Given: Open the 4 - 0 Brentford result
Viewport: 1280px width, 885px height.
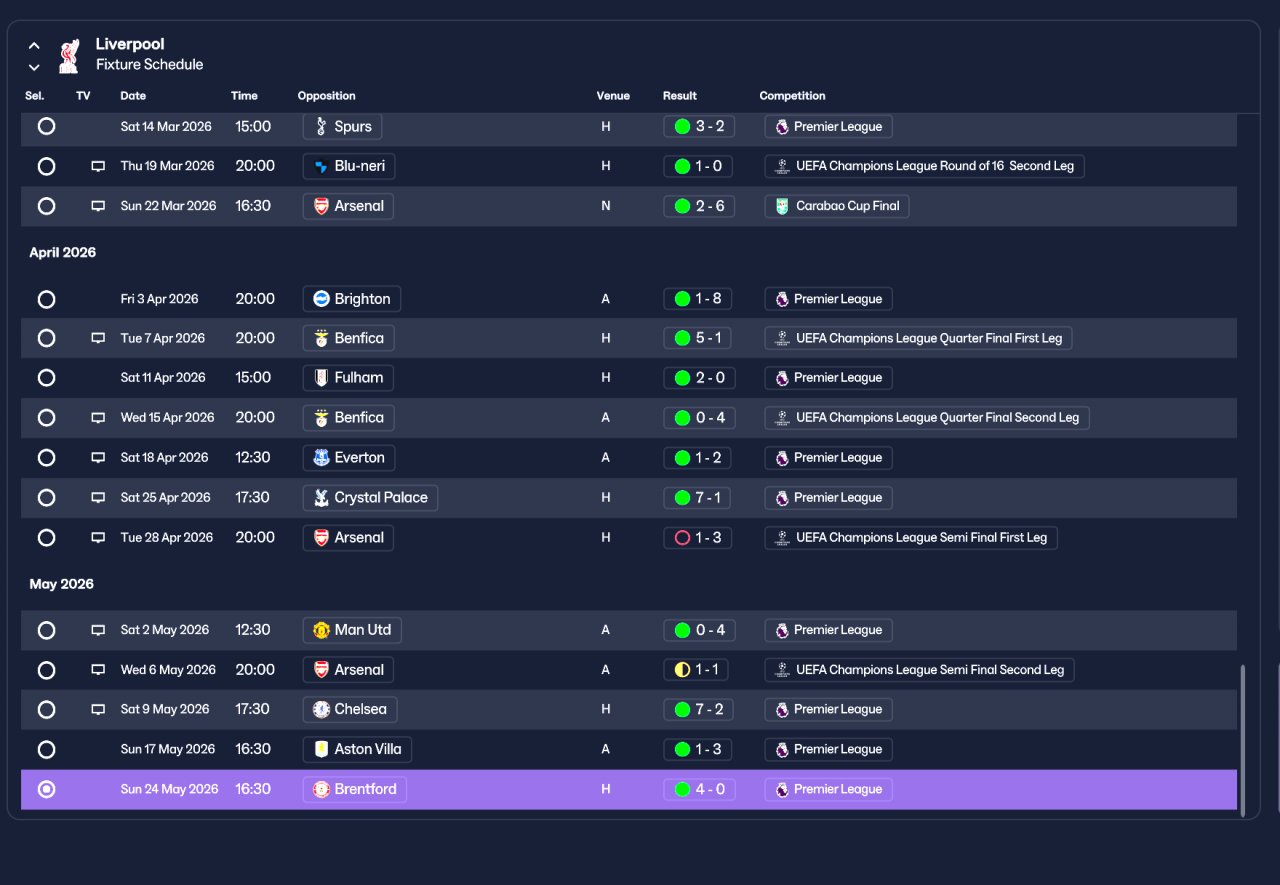Looking at the screenshot, I should point(699,789).
